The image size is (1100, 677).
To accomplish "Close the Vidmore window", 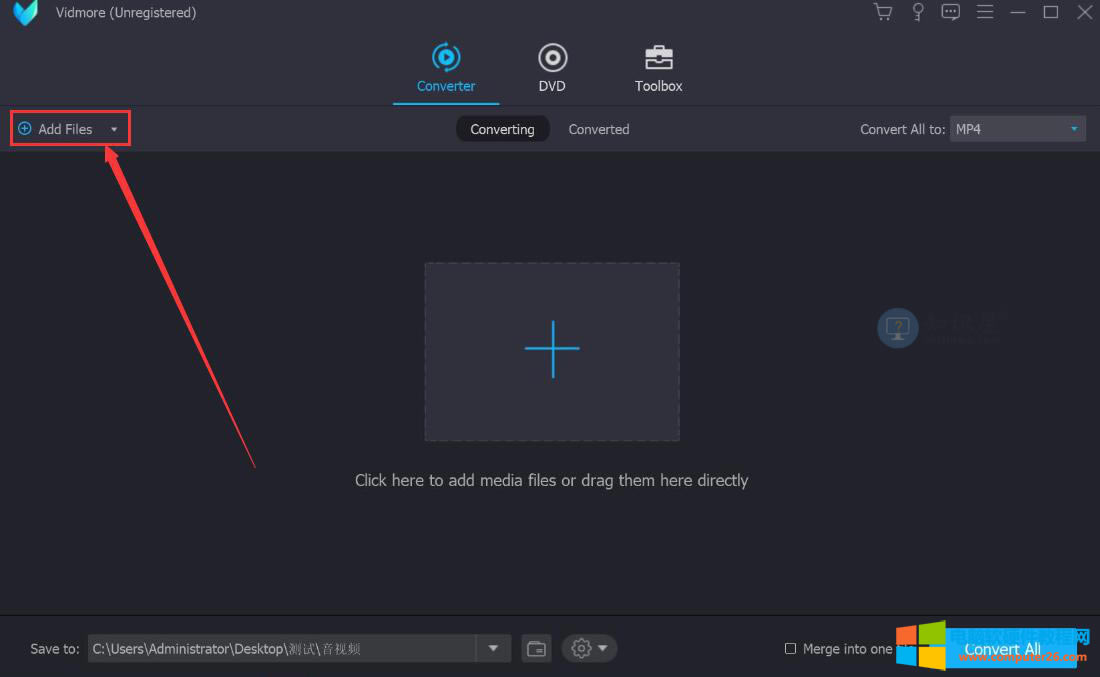I will click(x=1085, y=12).
